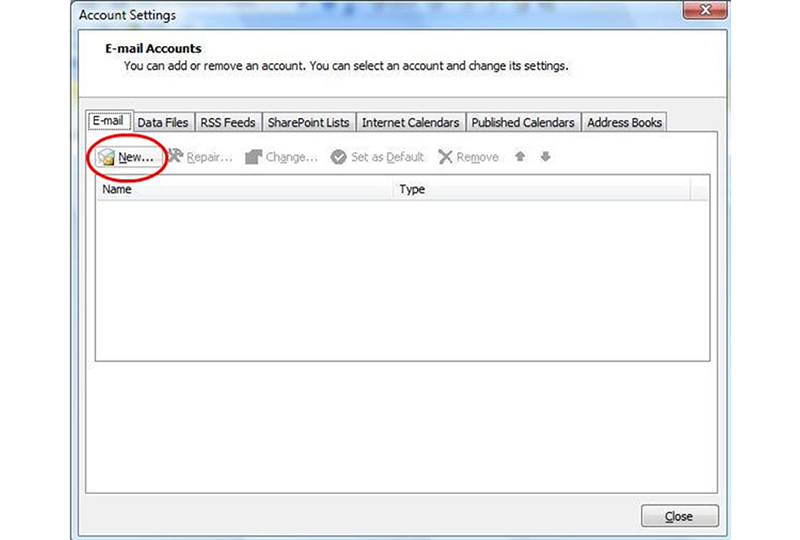Click inside the empty accounts list
The width and height of the screenshot is (800, 540).
coord(400,280)
